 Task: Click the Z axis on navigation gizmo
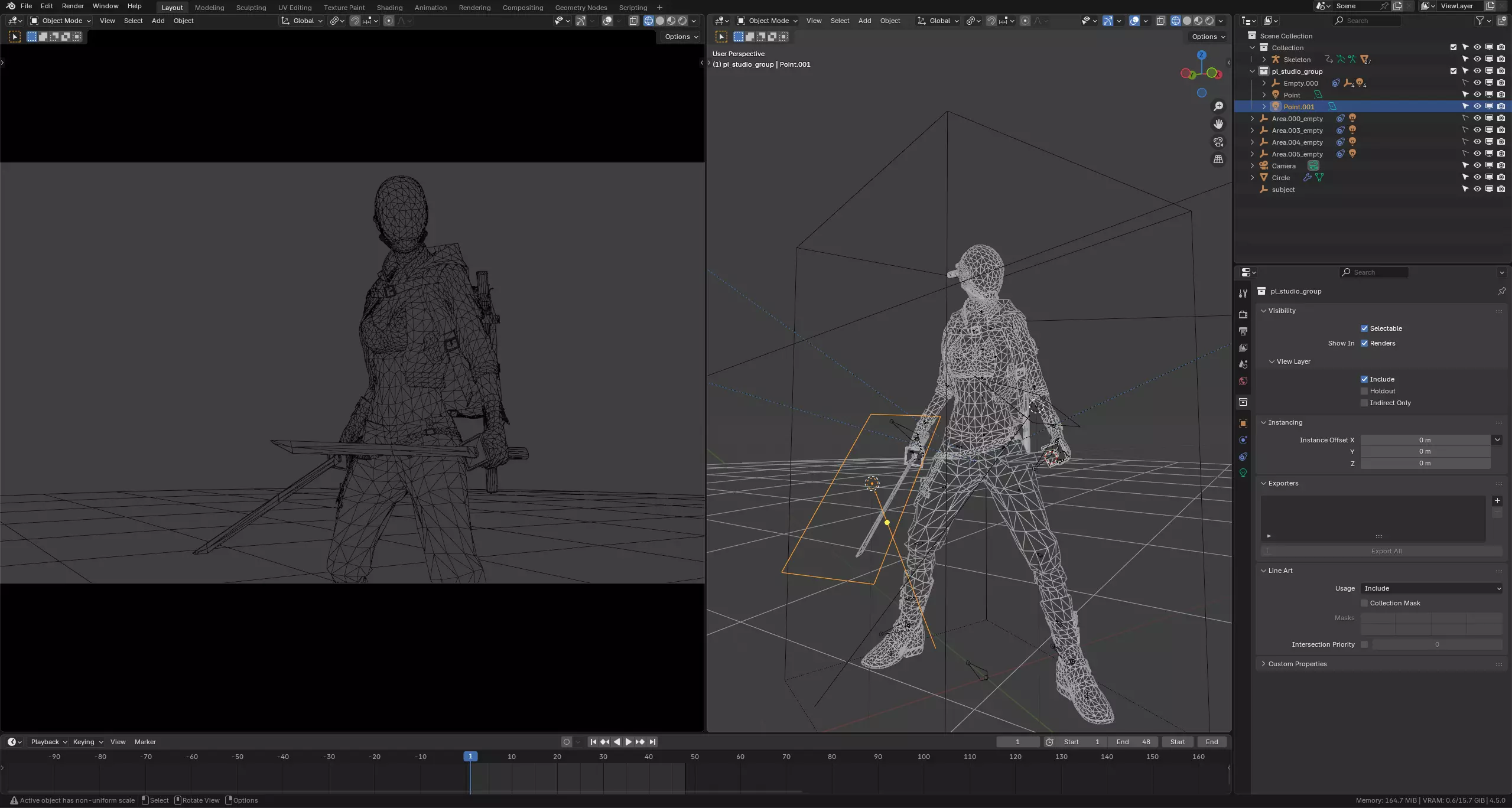(x=1201, y=55)
